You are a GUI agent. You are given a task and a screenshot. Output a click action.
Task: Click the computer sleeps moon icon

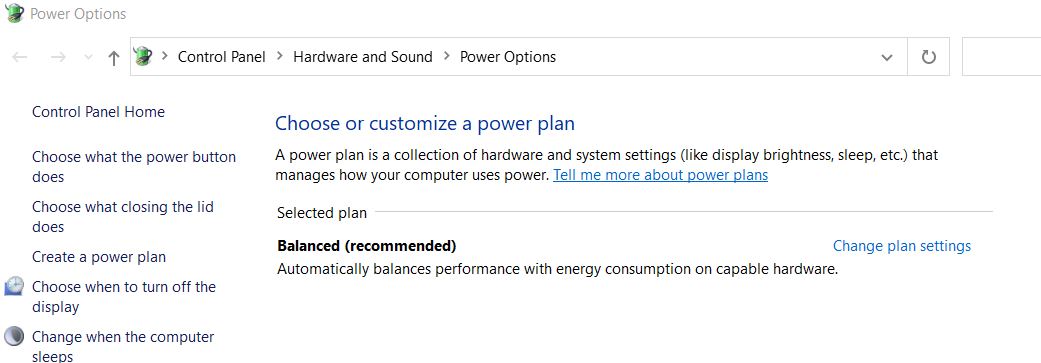pos(14,336)
